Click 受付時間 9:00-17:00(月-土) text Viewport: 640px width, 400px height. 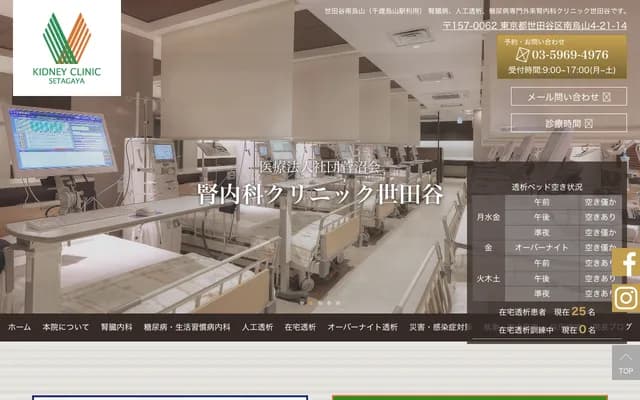pyautogui.click(x=562, y=70)
